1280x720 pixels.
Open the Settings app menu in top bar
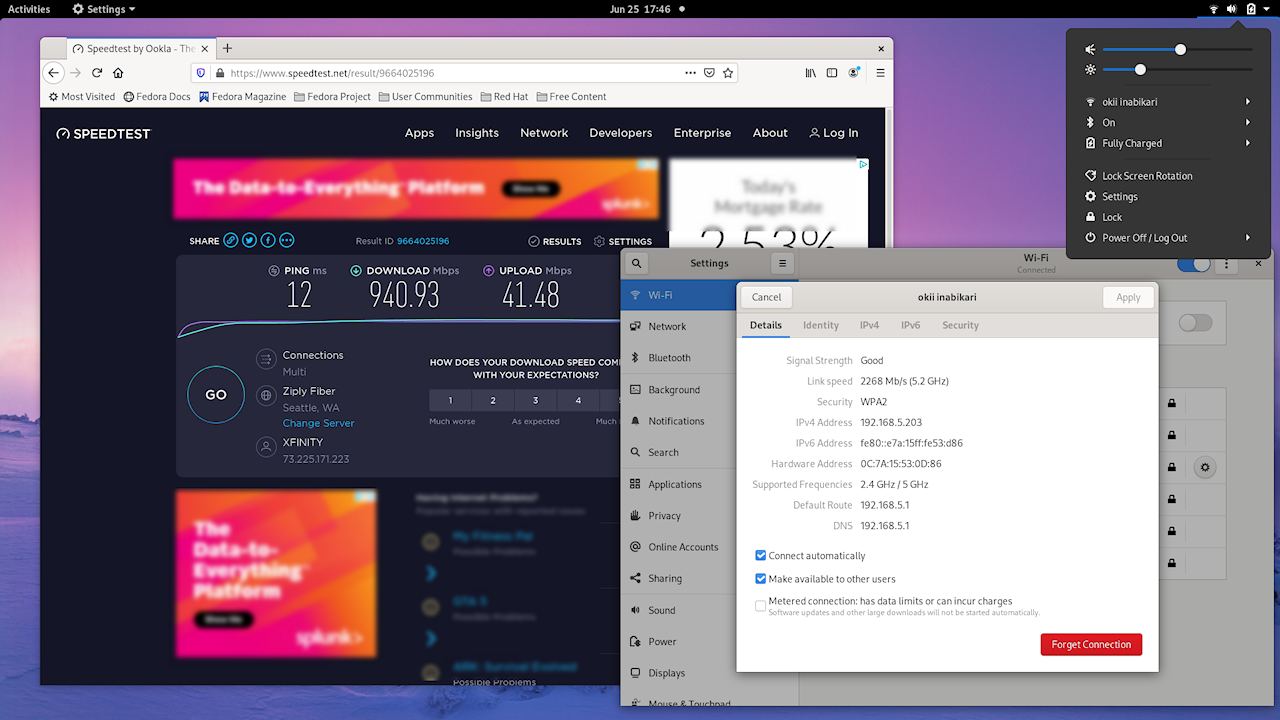pyautogui.click(x=104, y=9)
